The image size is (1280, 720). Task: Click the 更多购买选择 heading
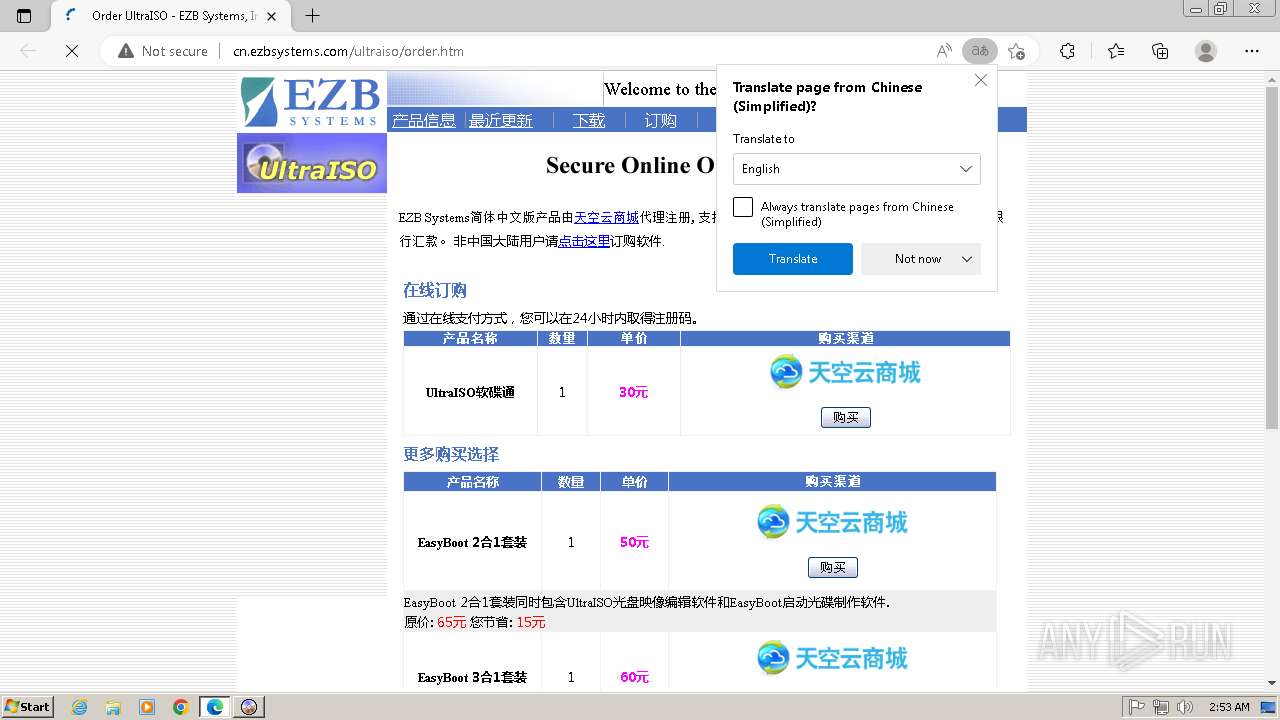pos(451,454)
